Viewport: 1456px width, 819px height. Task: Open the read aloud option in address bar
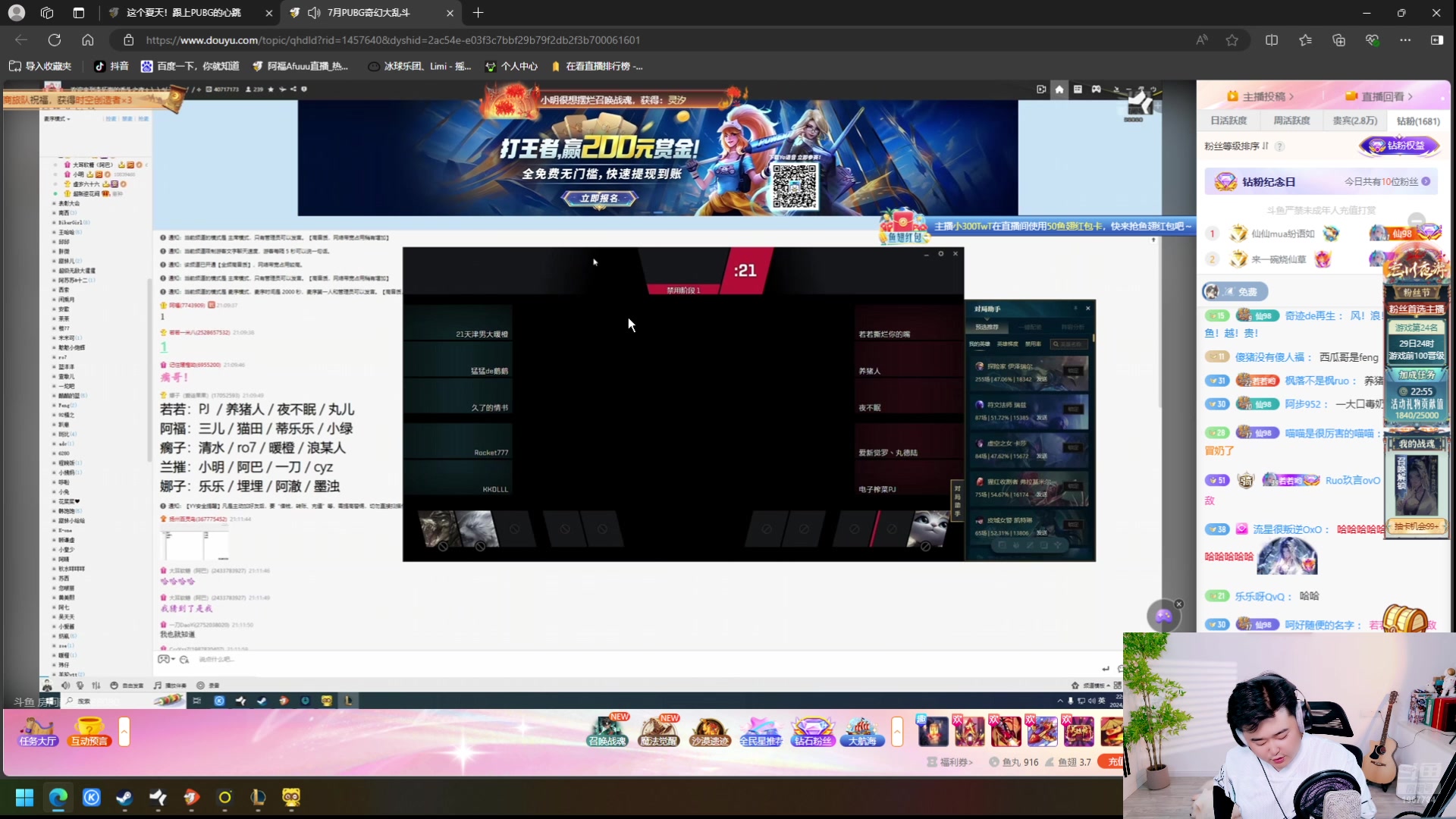1202,40
